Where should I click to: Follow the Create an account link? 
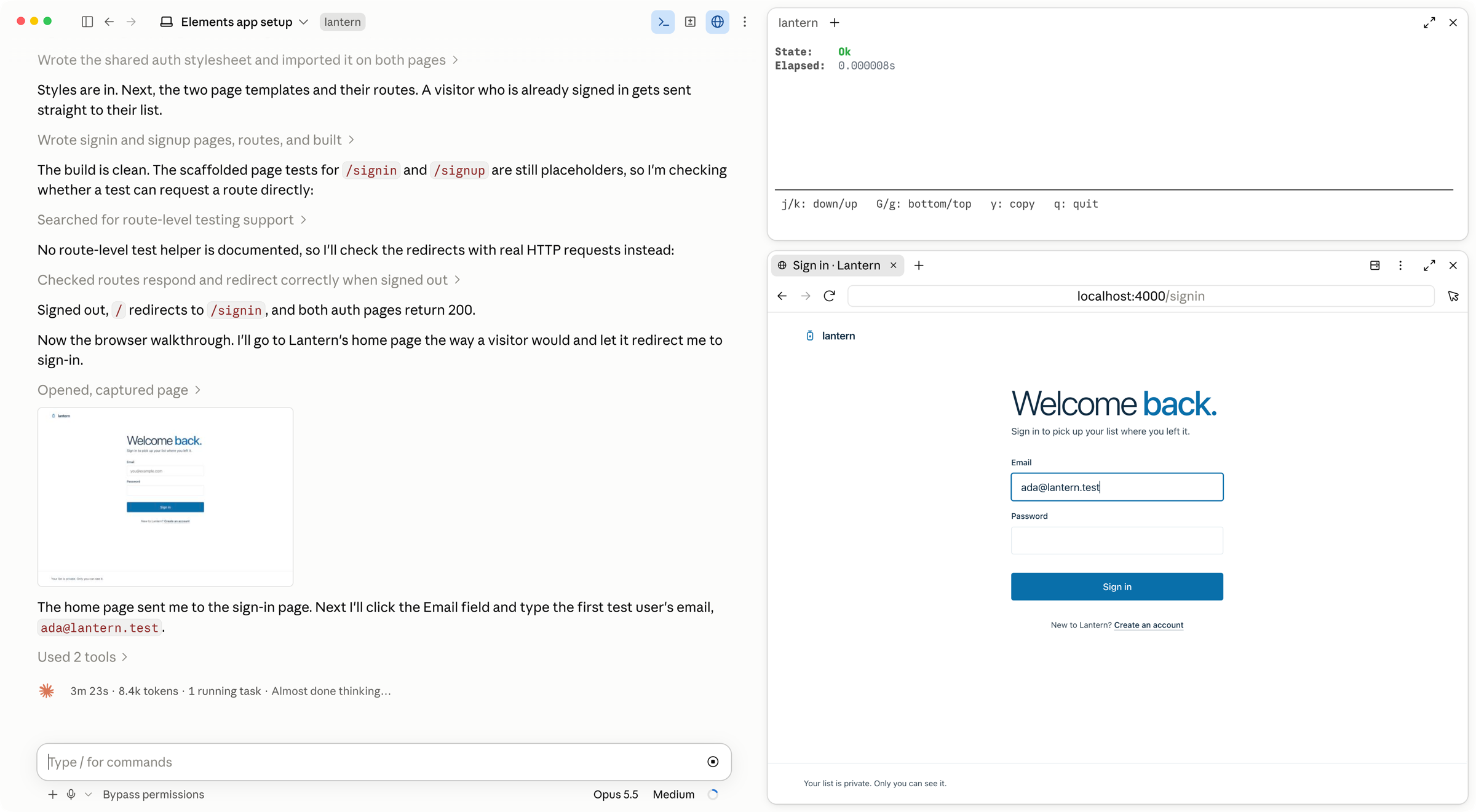(1148, 625)
